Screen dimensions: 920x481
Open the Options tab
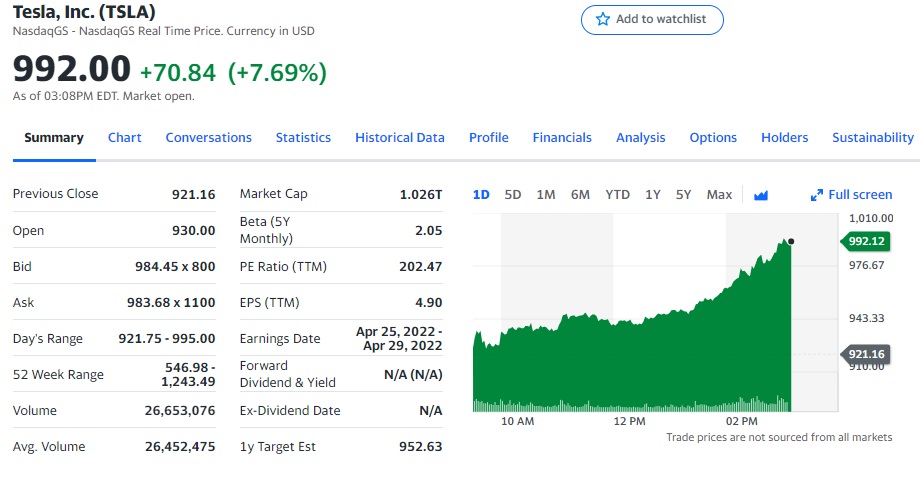point(713,137)
